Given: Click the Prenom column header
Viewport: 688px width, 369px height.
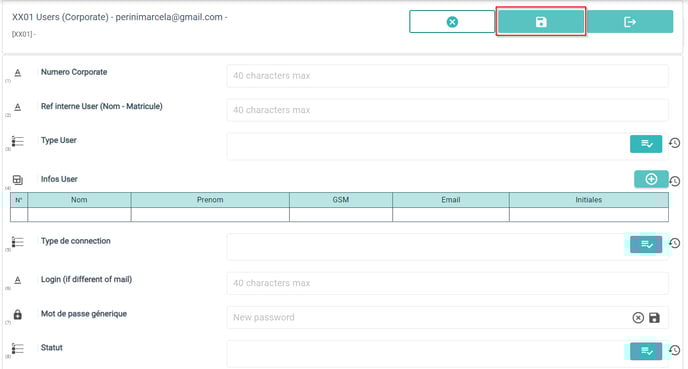Looking at the screenshot, I should tap(210, 200).
